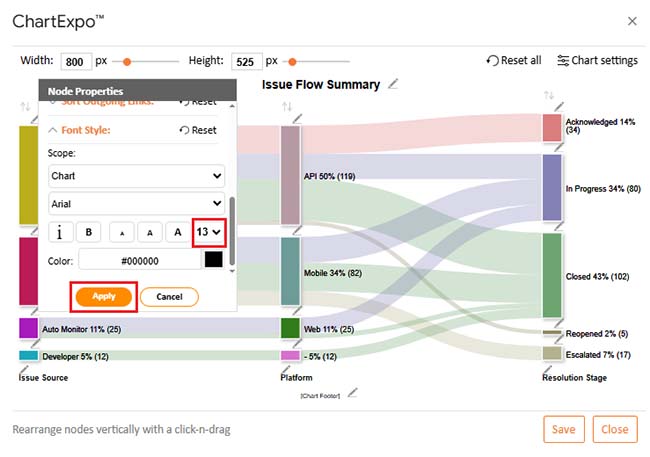The width and height of the screenshot is (650, 457).
Task: Edit the Issue Flow Summary title pencil
Action: pos(393,84)
